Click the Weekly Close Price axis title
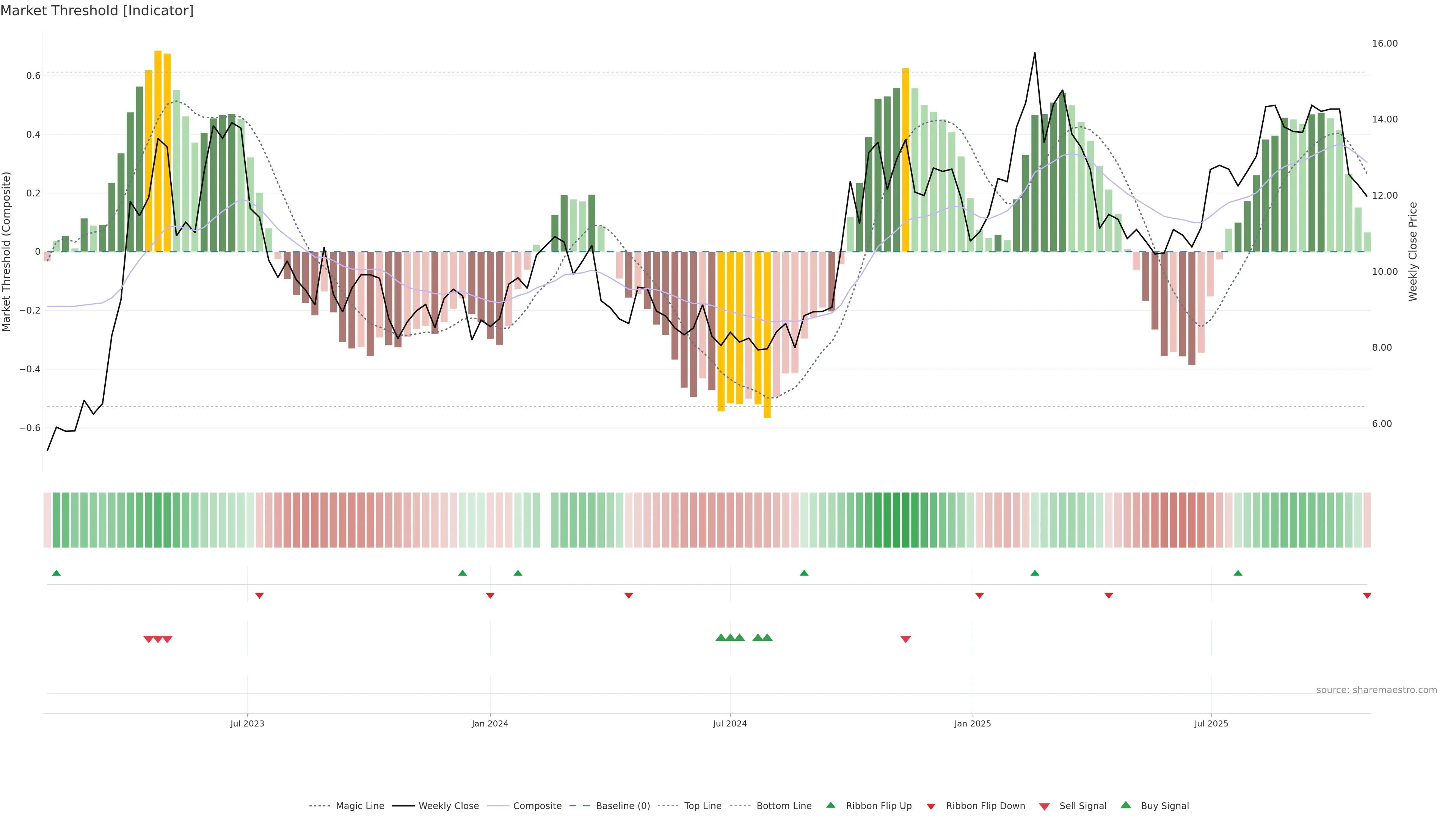1456x819 pixels. pos(1412,251)
